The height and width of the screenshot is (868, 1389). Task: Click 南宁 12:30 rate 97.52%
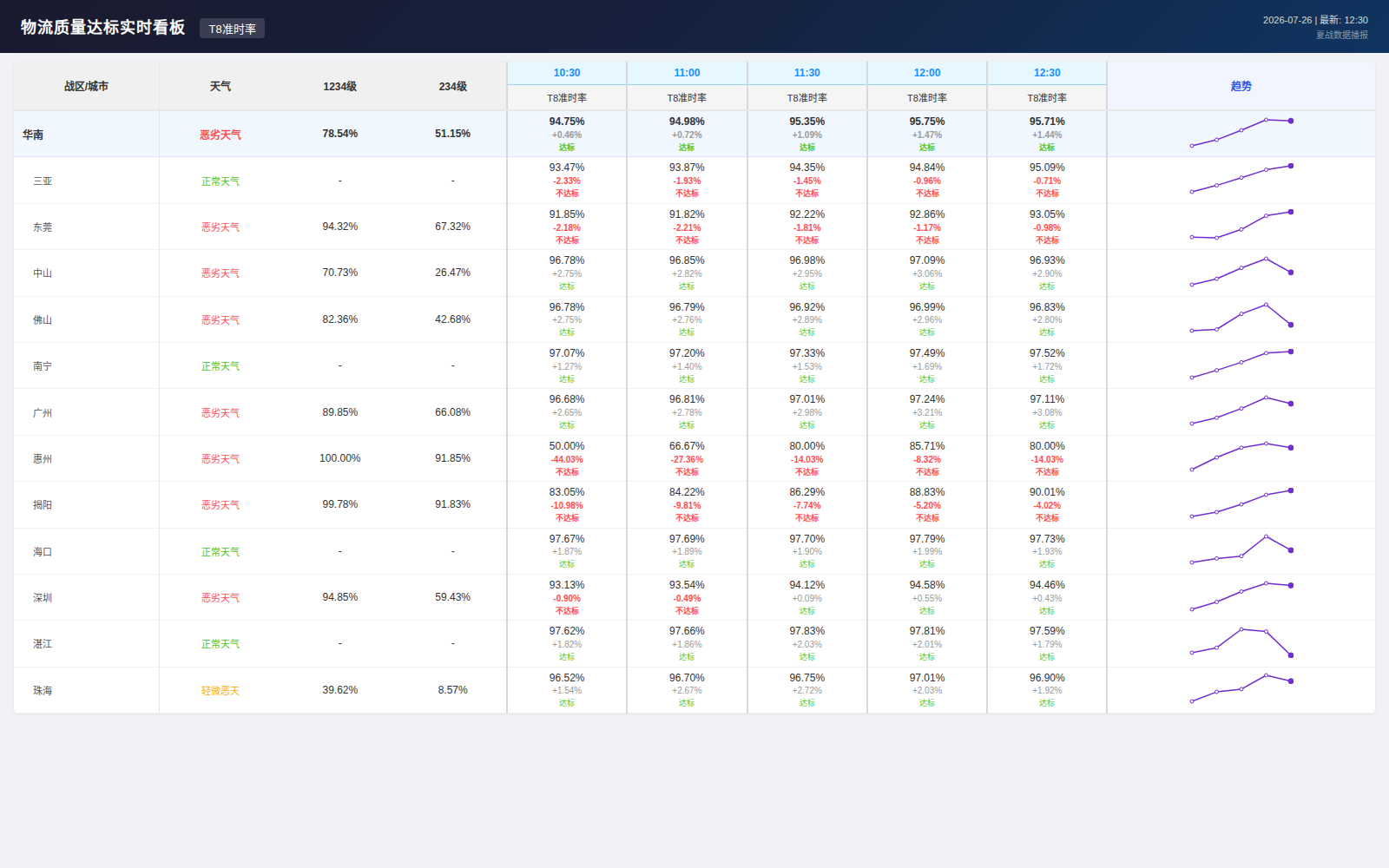(x=1047, y=353)
